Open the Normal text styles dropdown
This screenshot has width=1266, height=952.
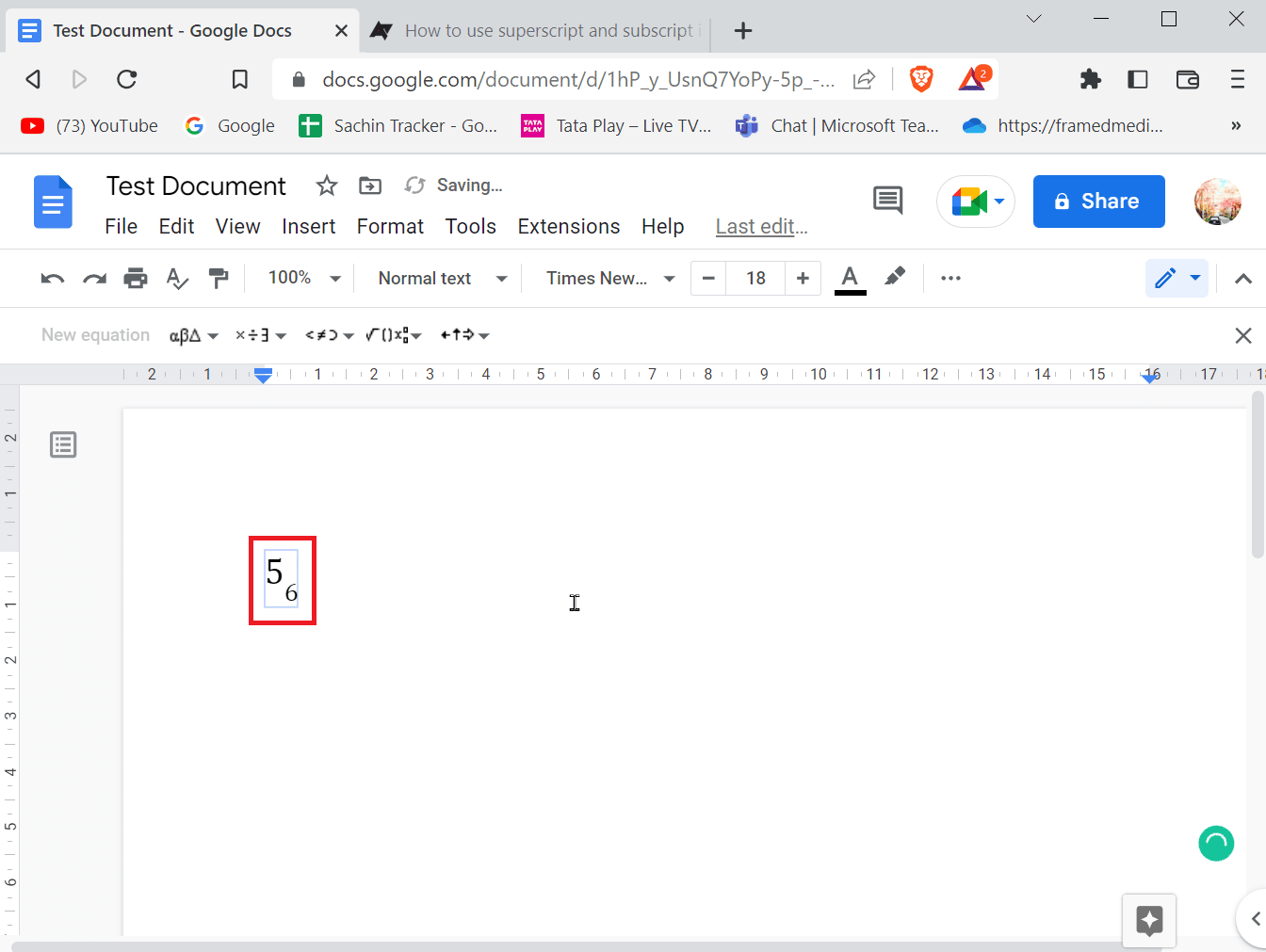[x=442, y=278]
